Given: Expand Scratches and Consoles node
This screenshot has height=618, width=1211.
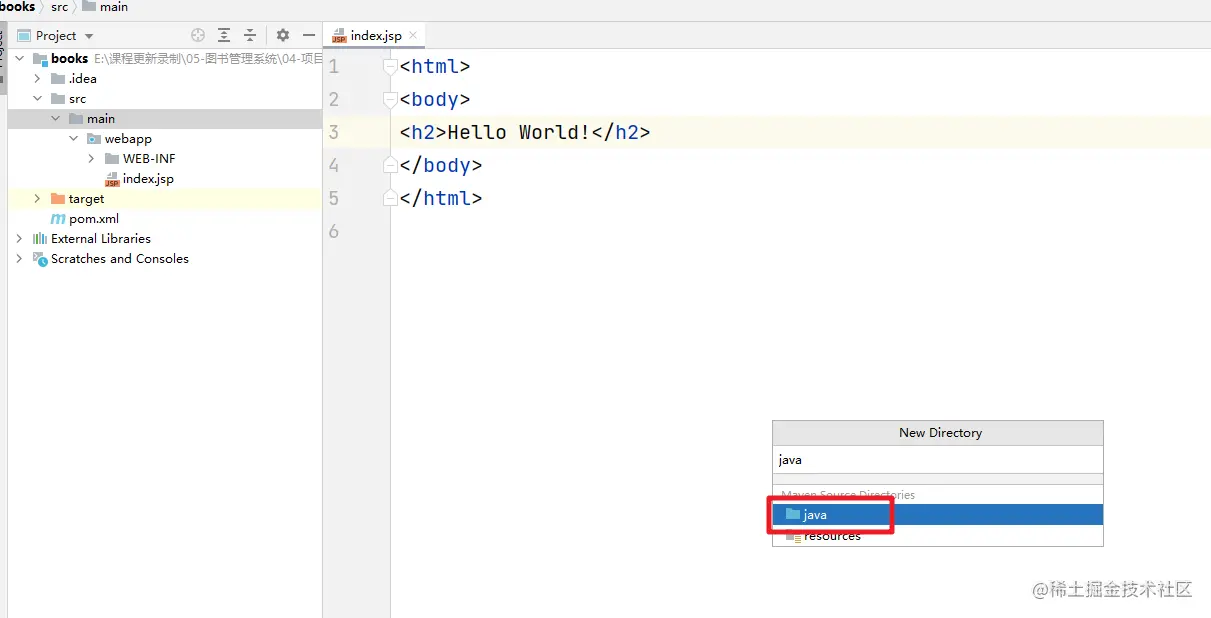Looking at the screenshot, I should (x=20, y=258).
